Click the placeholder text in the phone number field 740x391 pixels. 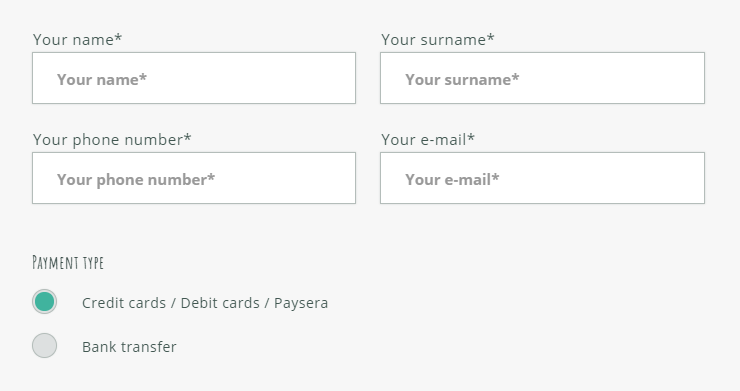tap(136, 179)
